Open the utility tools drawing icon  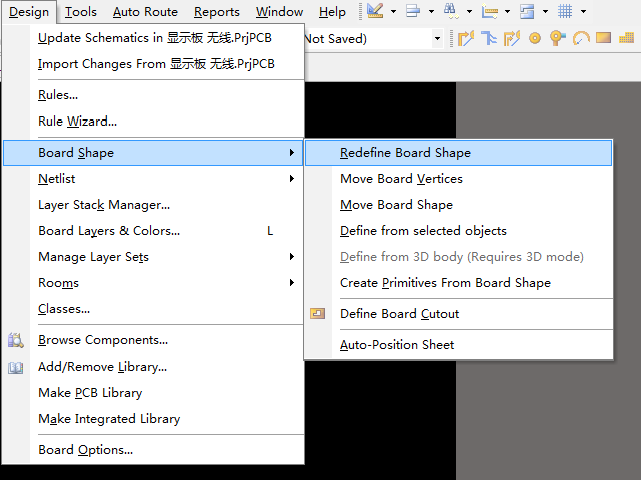pos(374,11)
